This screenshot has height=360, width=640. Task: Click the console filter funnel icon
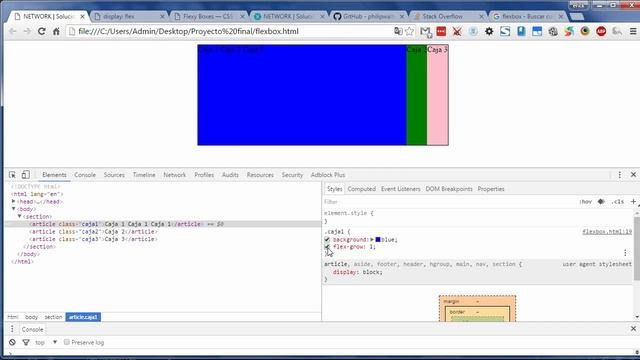pyautogui.click(x=26, y=342)
